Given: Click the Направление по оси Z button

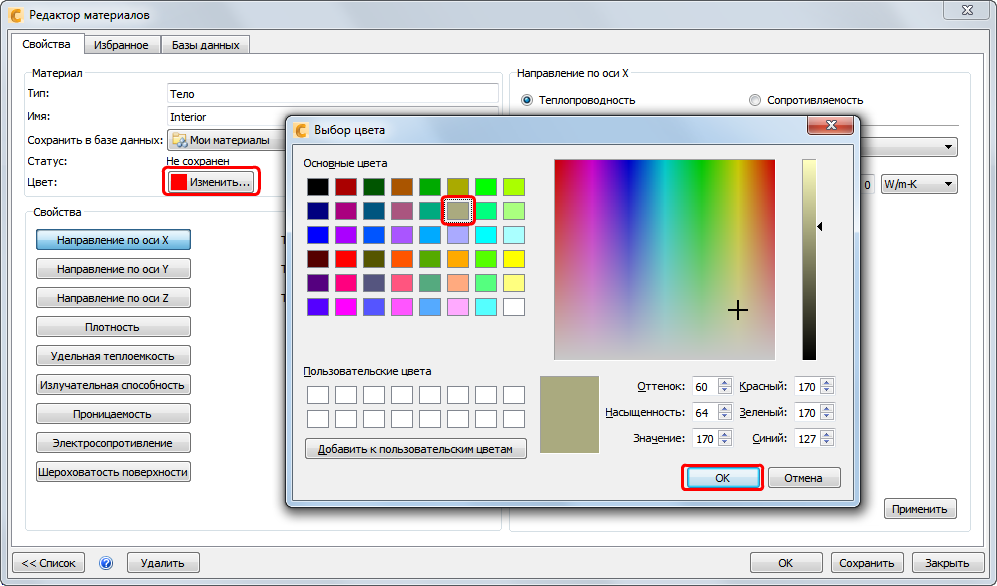Looking at the screenshot, I should 113,298.
